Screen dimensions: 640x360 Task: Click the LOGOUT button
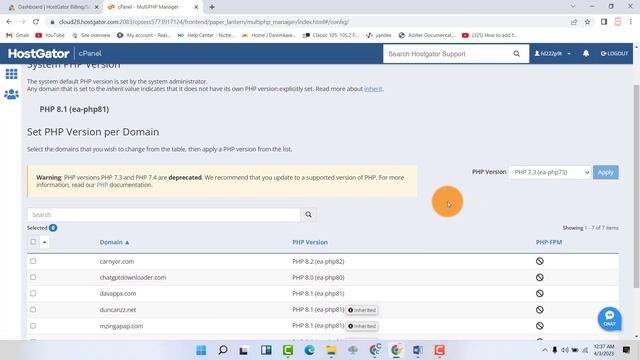tap(614, 53)
